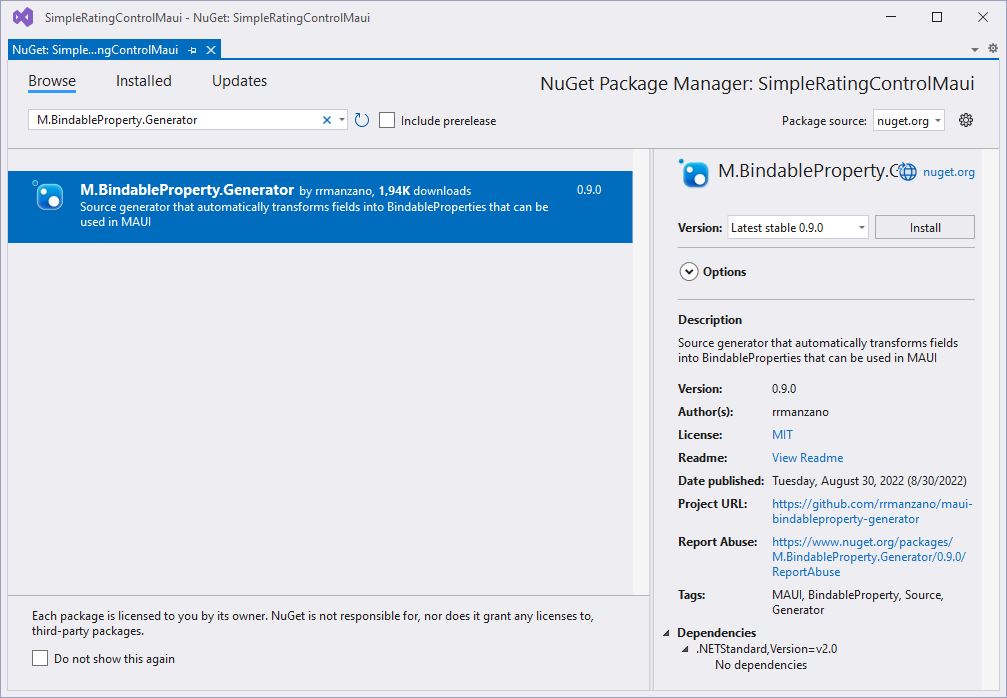Click the Visual Studio logo icon

[22, 17]
